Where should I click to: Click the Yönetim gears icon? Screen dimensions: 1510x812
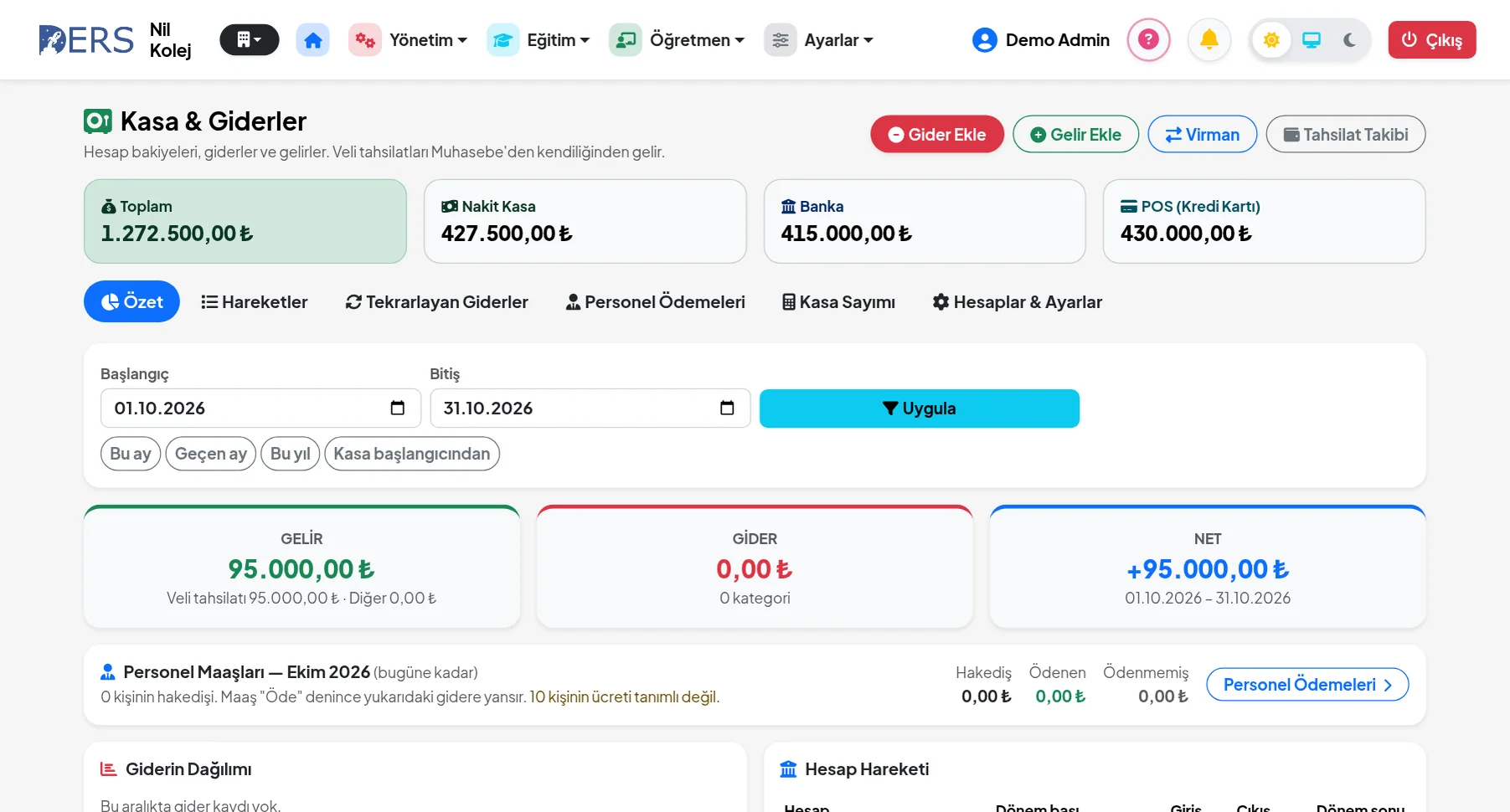[x=365, y=40]
